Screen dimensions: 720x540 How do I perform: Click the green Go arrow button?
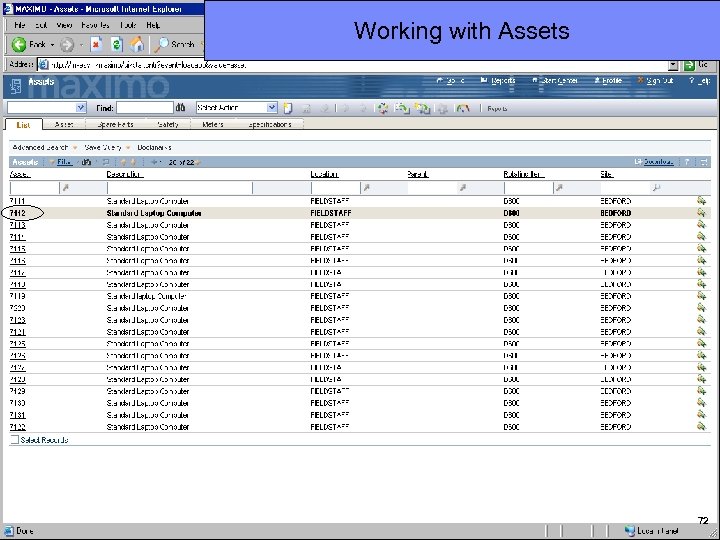point(689,65)
